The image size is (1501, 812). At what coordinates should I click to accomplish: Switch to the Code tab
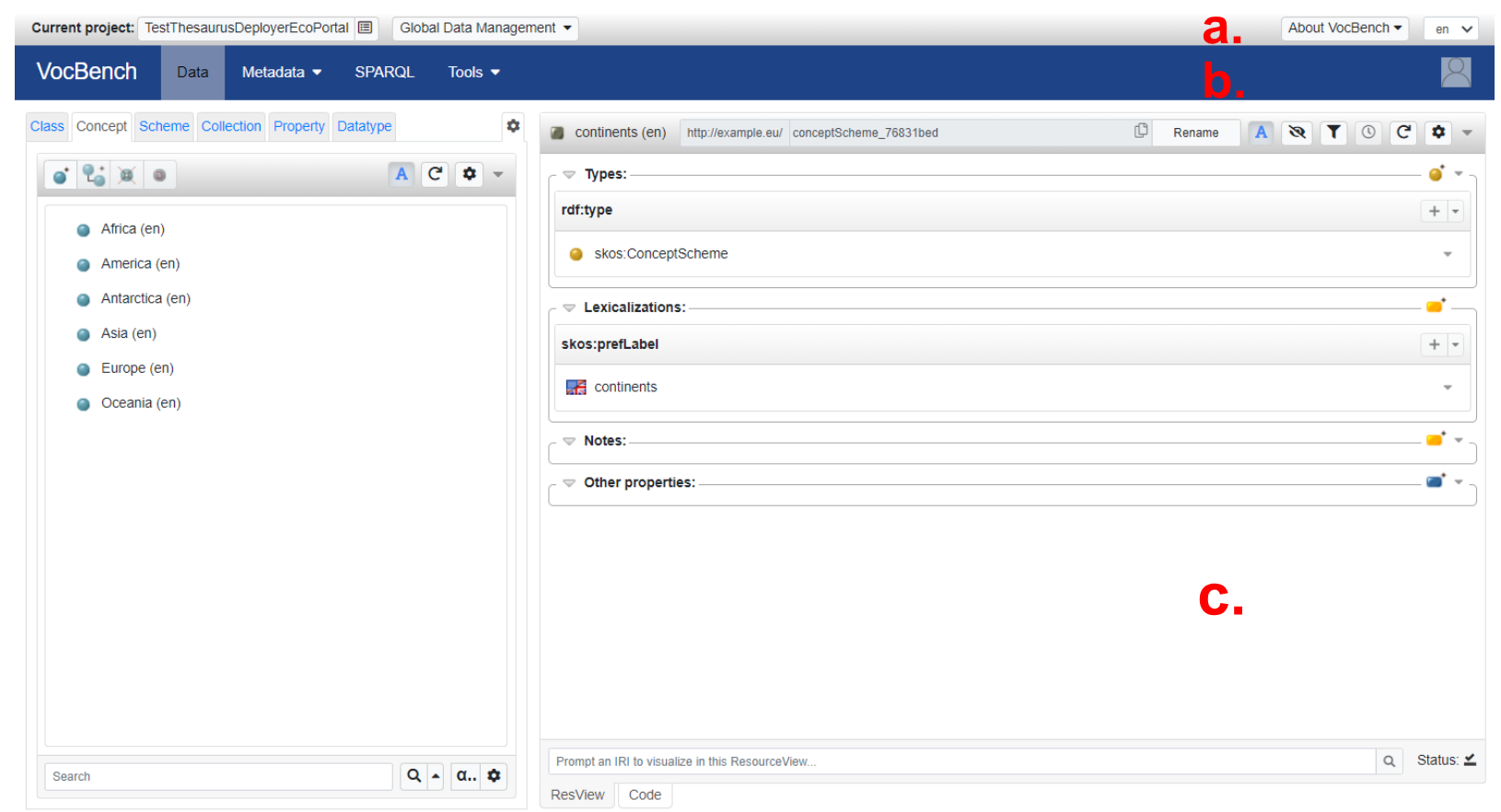point(645,795)
